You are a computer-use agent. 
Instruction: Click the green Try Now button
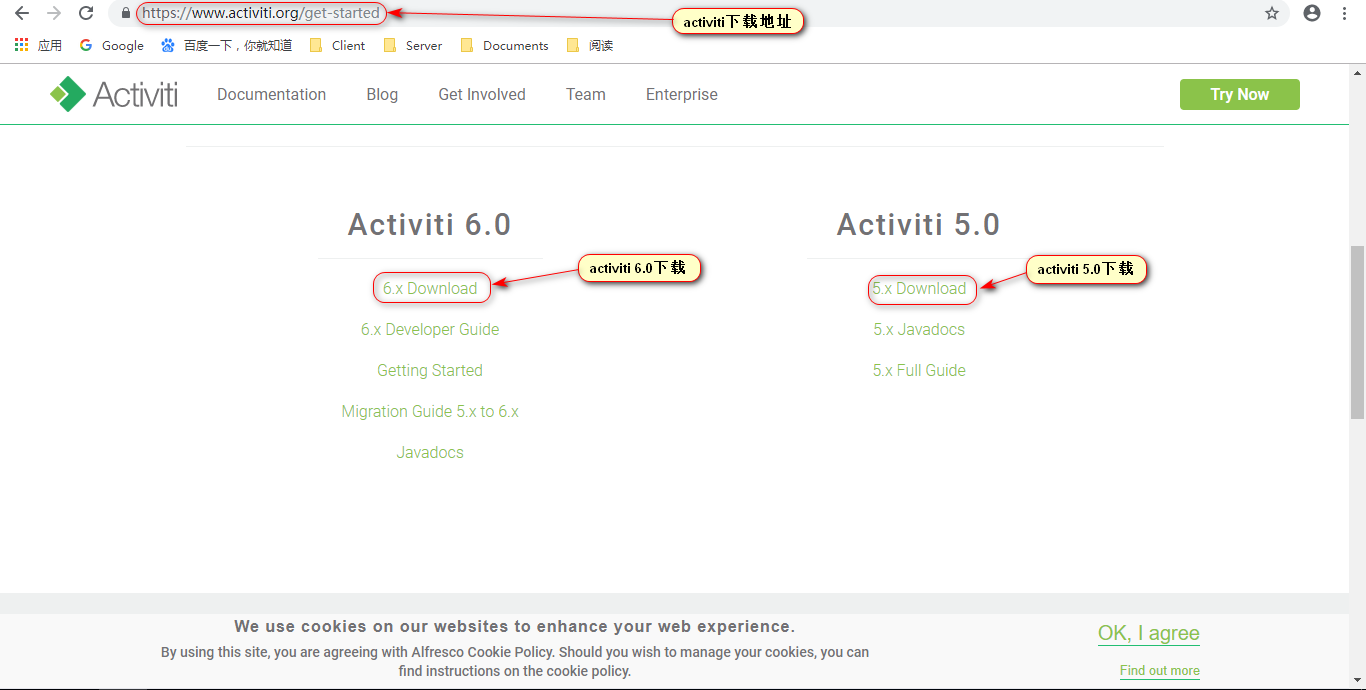click(x=1239, y=94)
